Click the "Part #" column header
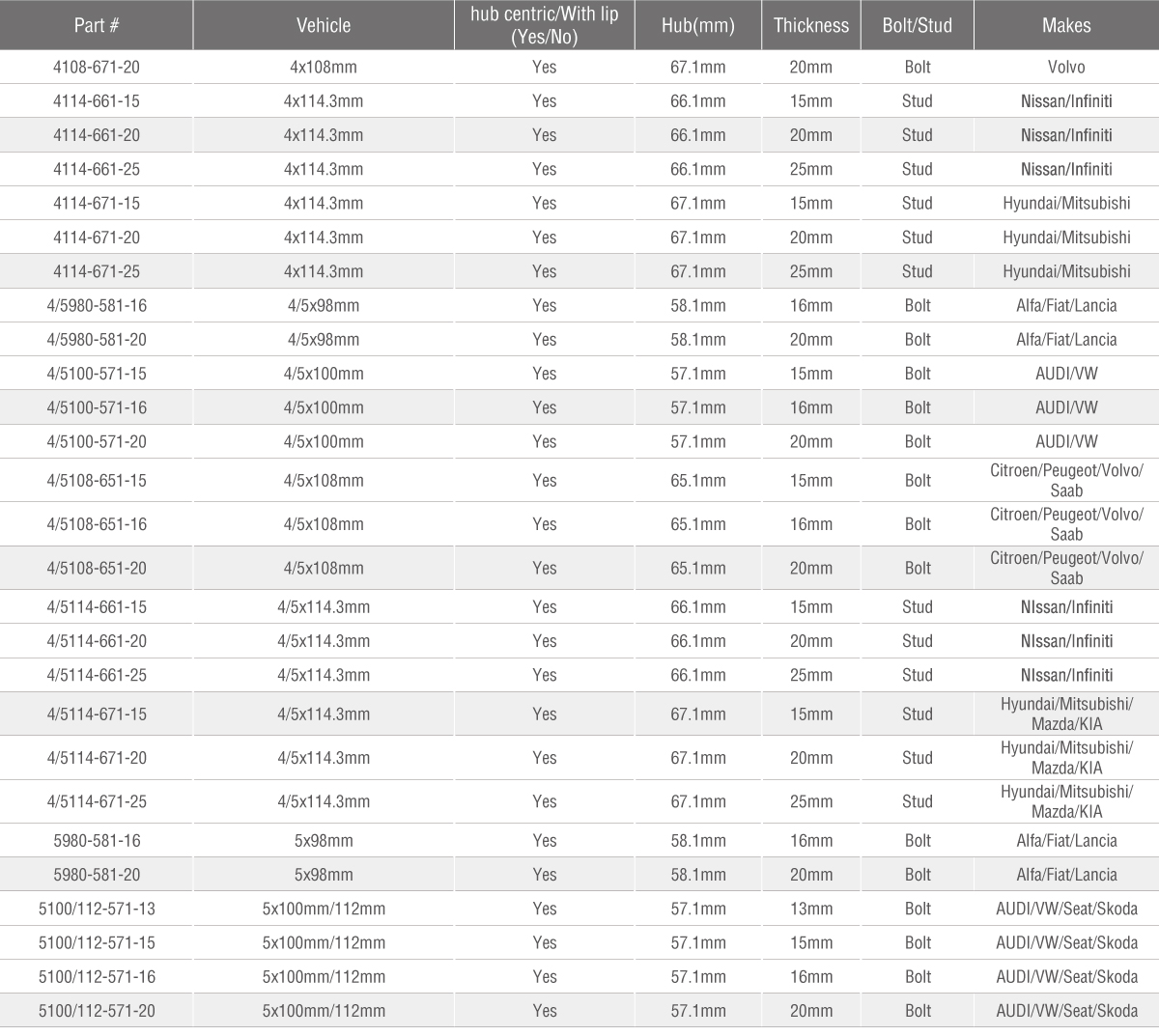The width and height of the screenshot is (1159, 1036). tap(97, 25)
